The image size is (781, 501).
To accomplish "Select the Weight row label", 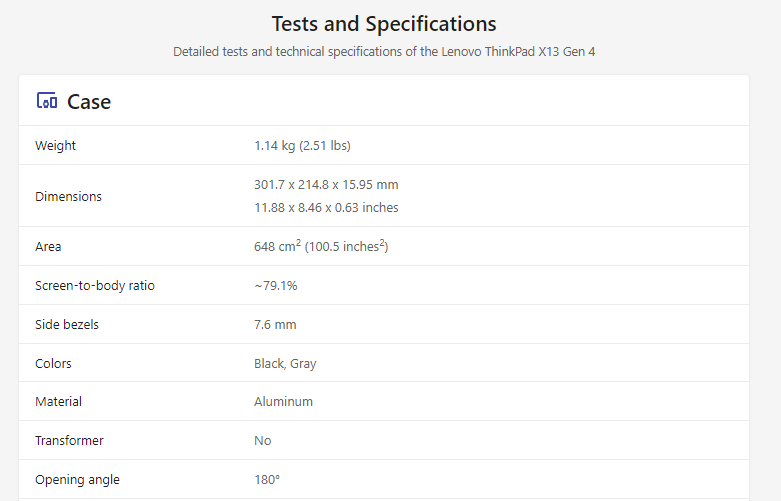I will 56,146.
